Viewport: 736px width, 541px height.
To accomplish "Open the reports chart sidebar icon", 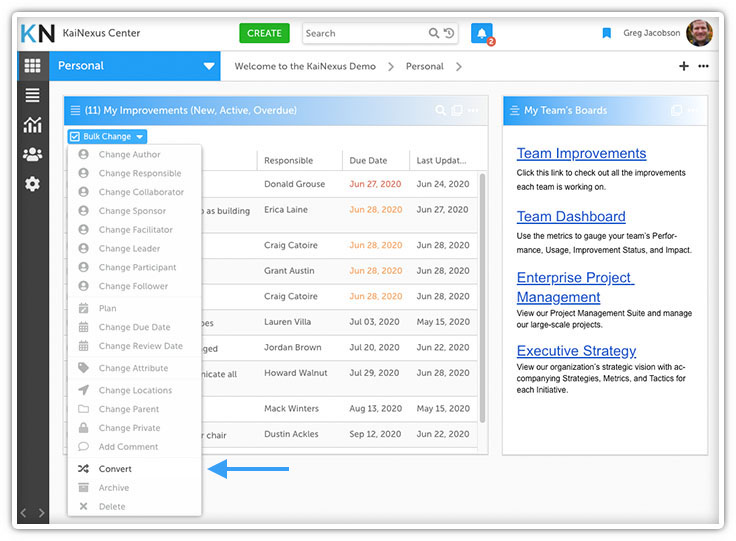I will 32,125.
